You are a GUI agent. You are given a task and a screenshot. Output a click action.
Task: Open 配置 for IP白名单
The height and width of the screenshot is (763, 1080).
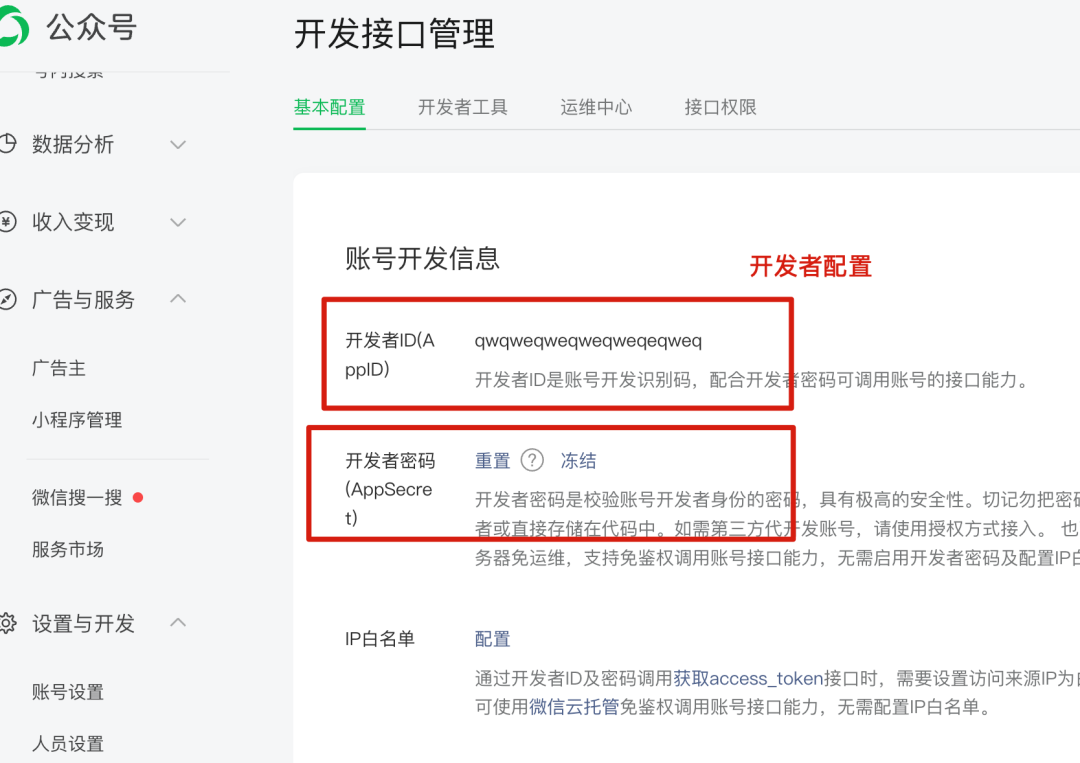point(492,639)
